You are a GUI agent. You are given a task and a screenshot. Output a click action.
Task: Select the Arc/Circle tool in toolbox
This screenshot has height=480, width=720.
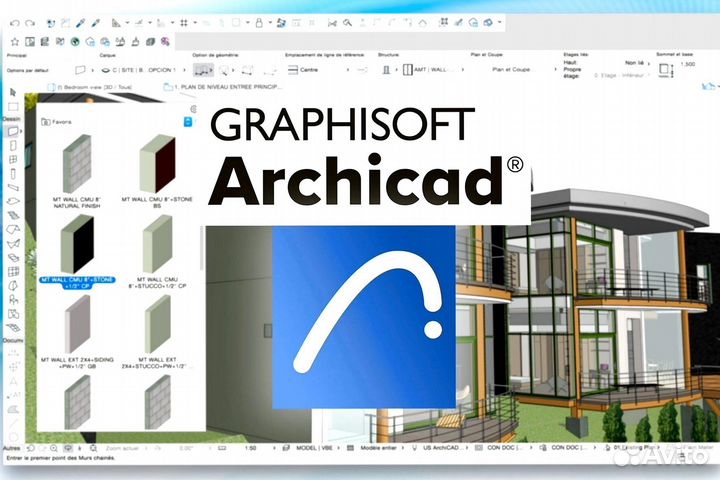tap(13, 436)
